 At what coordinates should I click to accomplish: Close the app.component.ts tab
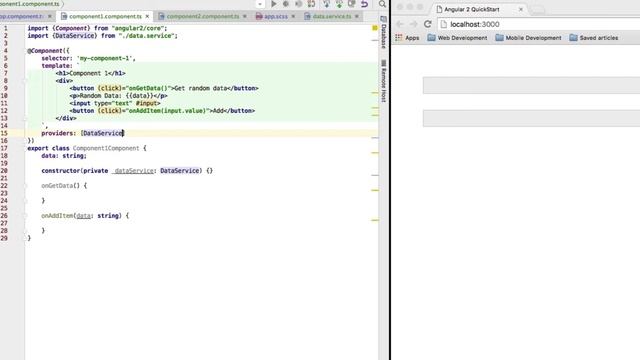(x=50, y=16)
